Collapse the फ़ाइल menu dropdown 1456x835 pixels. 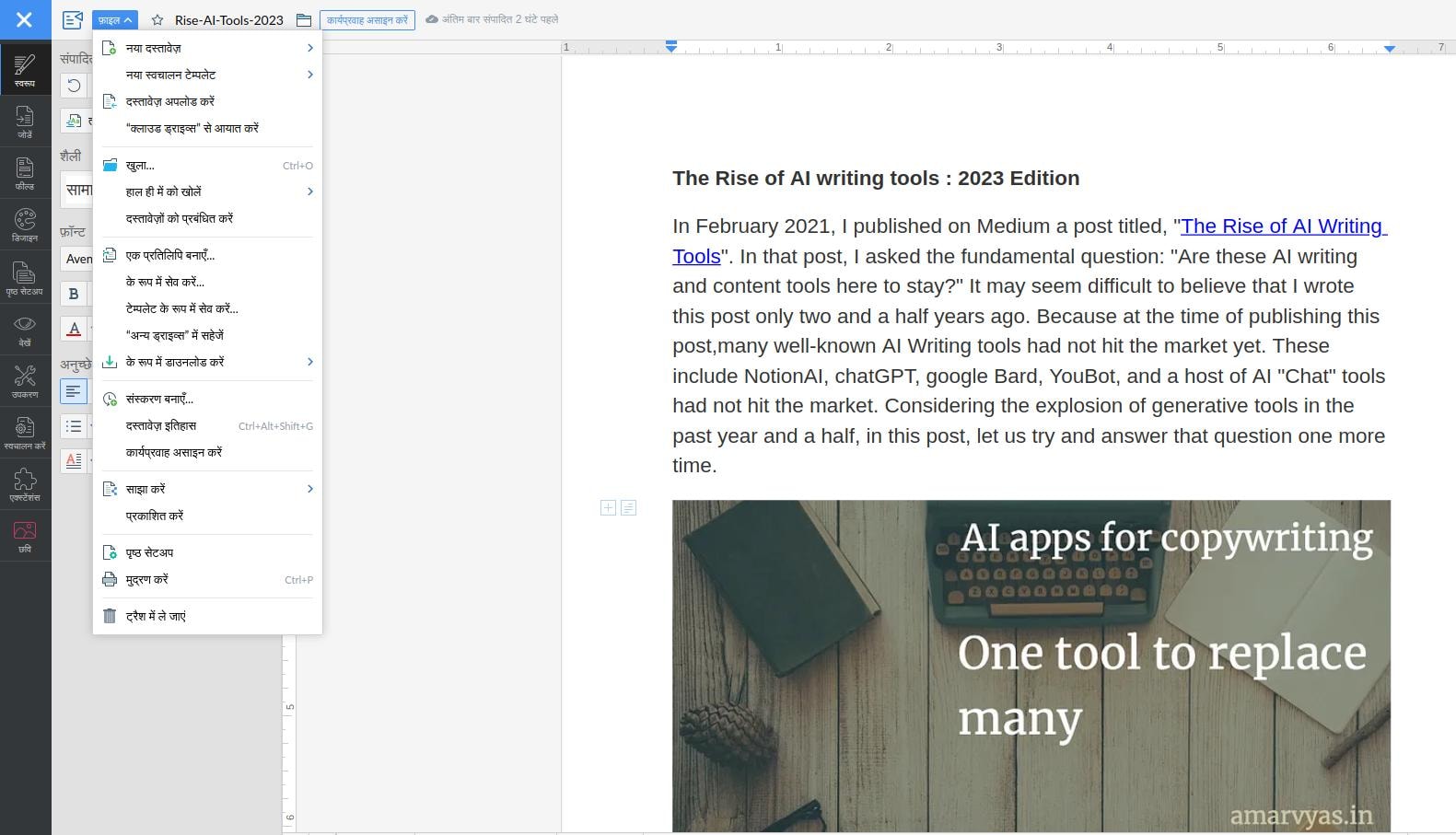(x=115, y=19)
